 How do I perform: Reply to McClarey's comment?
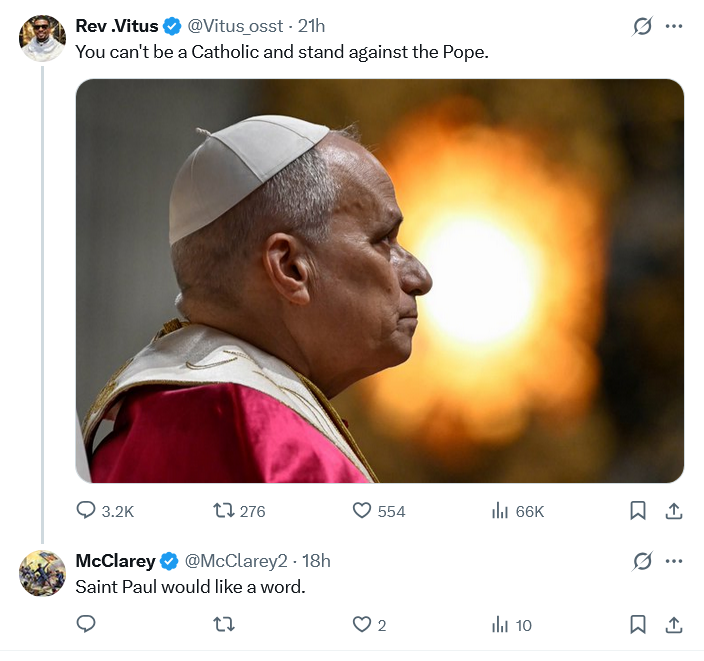[x=87, y=625]
